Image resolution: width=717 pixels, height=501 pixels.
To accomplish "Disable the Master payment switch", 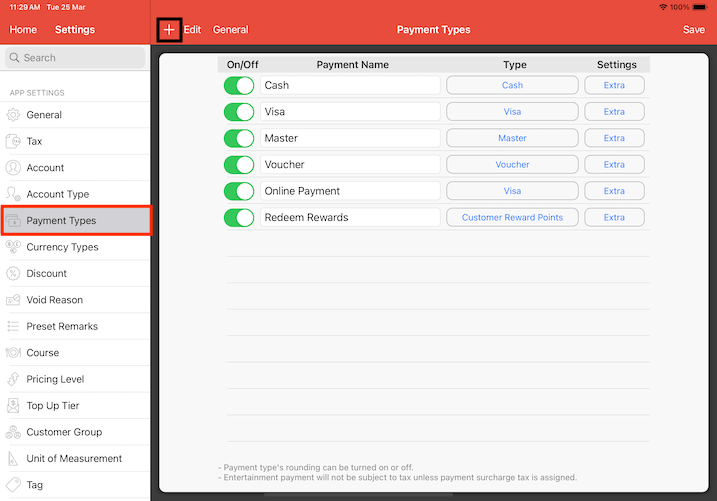I will (239, 139).
